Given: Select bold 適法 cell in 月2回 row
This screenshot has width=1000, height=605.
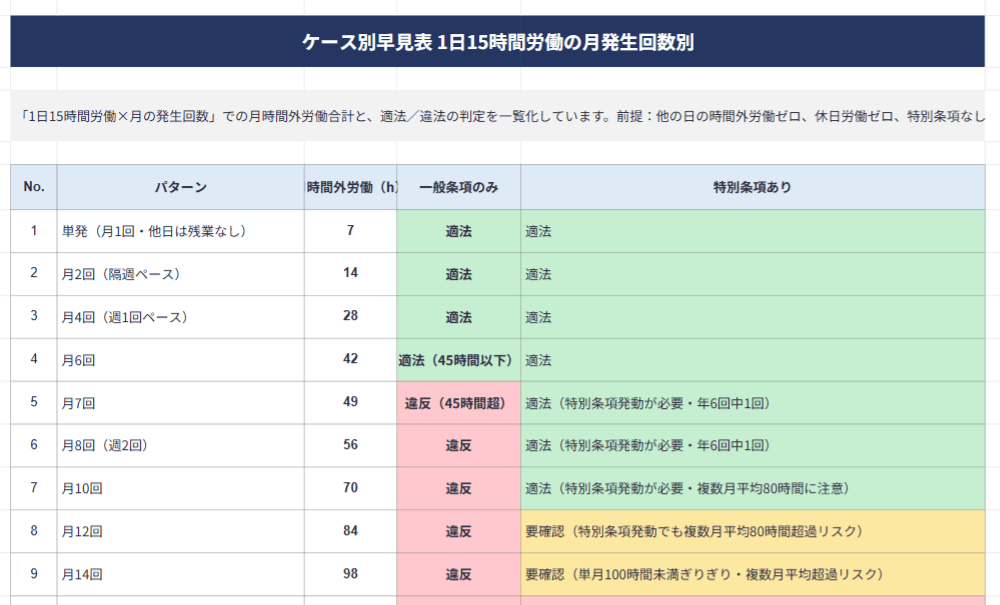Looking at the screenshot, I should pyautogui.click(x=459, y=274).
